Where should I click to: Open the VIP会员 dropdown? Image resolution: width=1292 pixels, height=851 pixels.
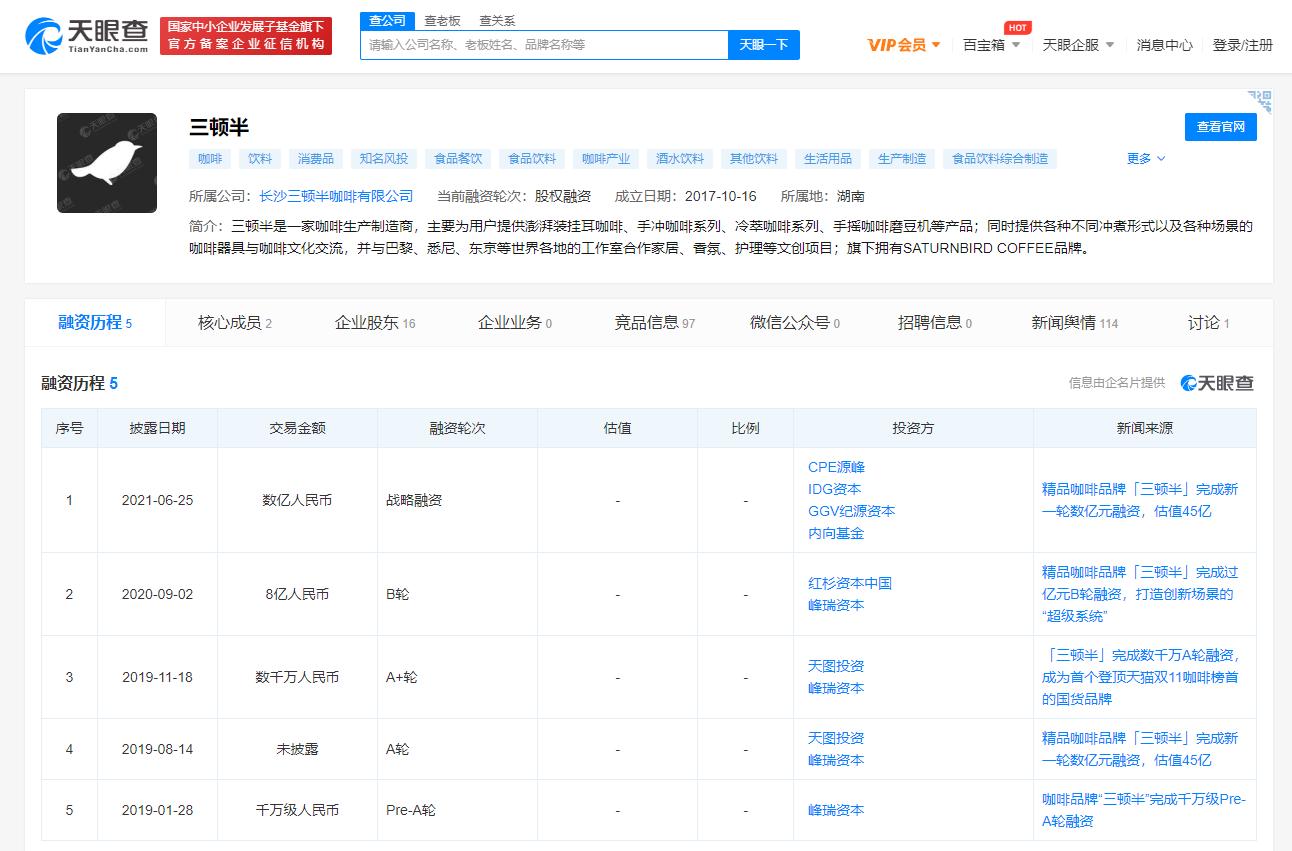click(904, 45)
